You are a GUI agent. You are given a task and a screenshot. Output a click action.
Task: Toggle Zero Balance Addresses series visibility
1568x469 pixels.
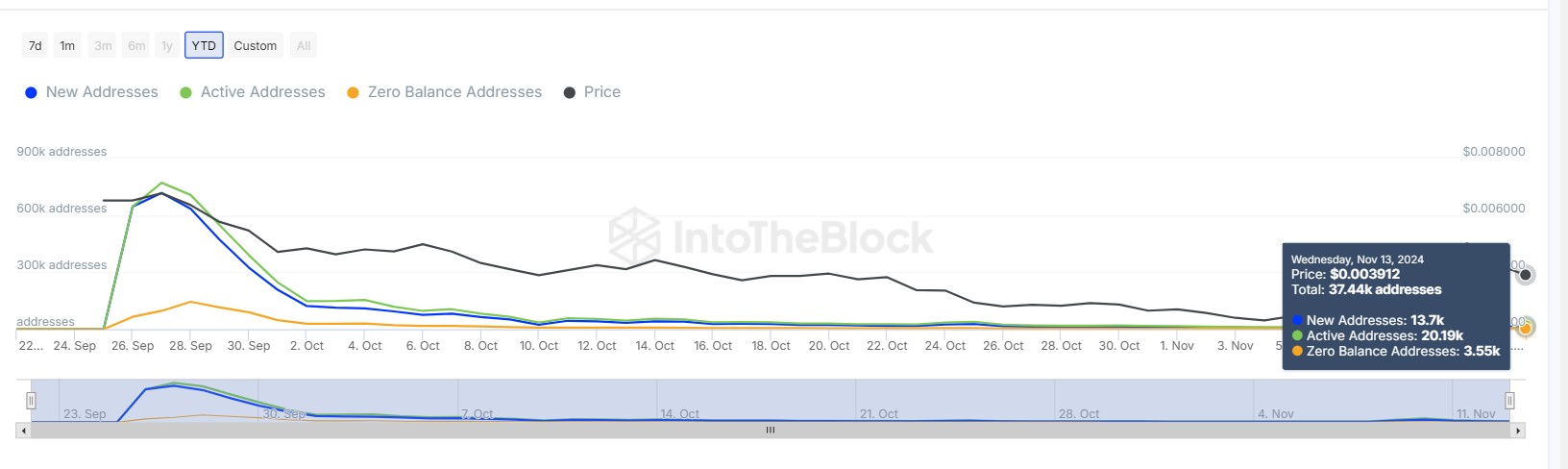pyautogui.click(x=454, y=92)
